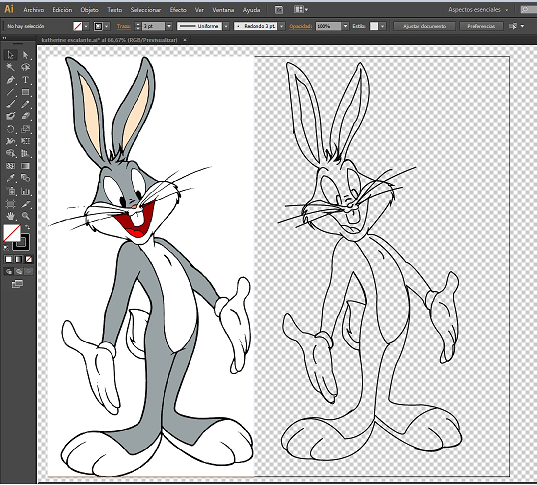The height and width of the screenshot is (485, 537).
Task: Pick the Direct Selection tool
Action: click(25, 55)
